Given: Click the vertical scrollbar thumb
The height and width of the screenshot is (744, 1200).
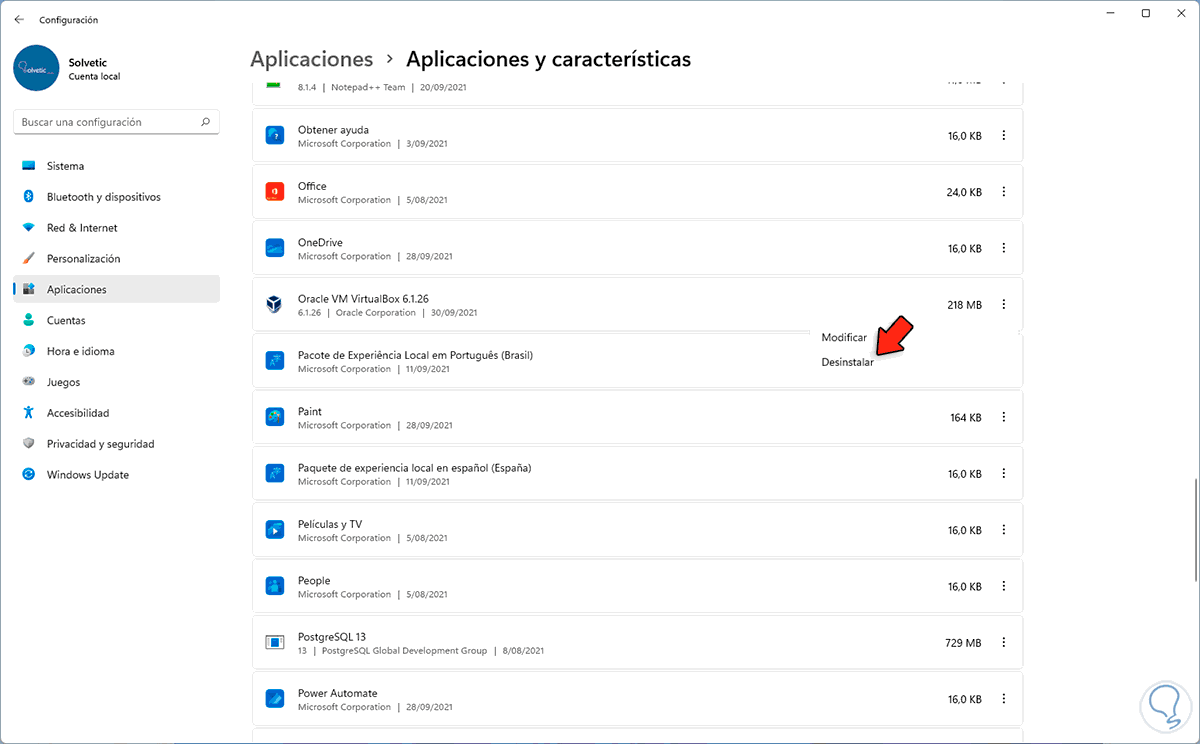Looking at the screenshot, I should tap(1196, 531).
